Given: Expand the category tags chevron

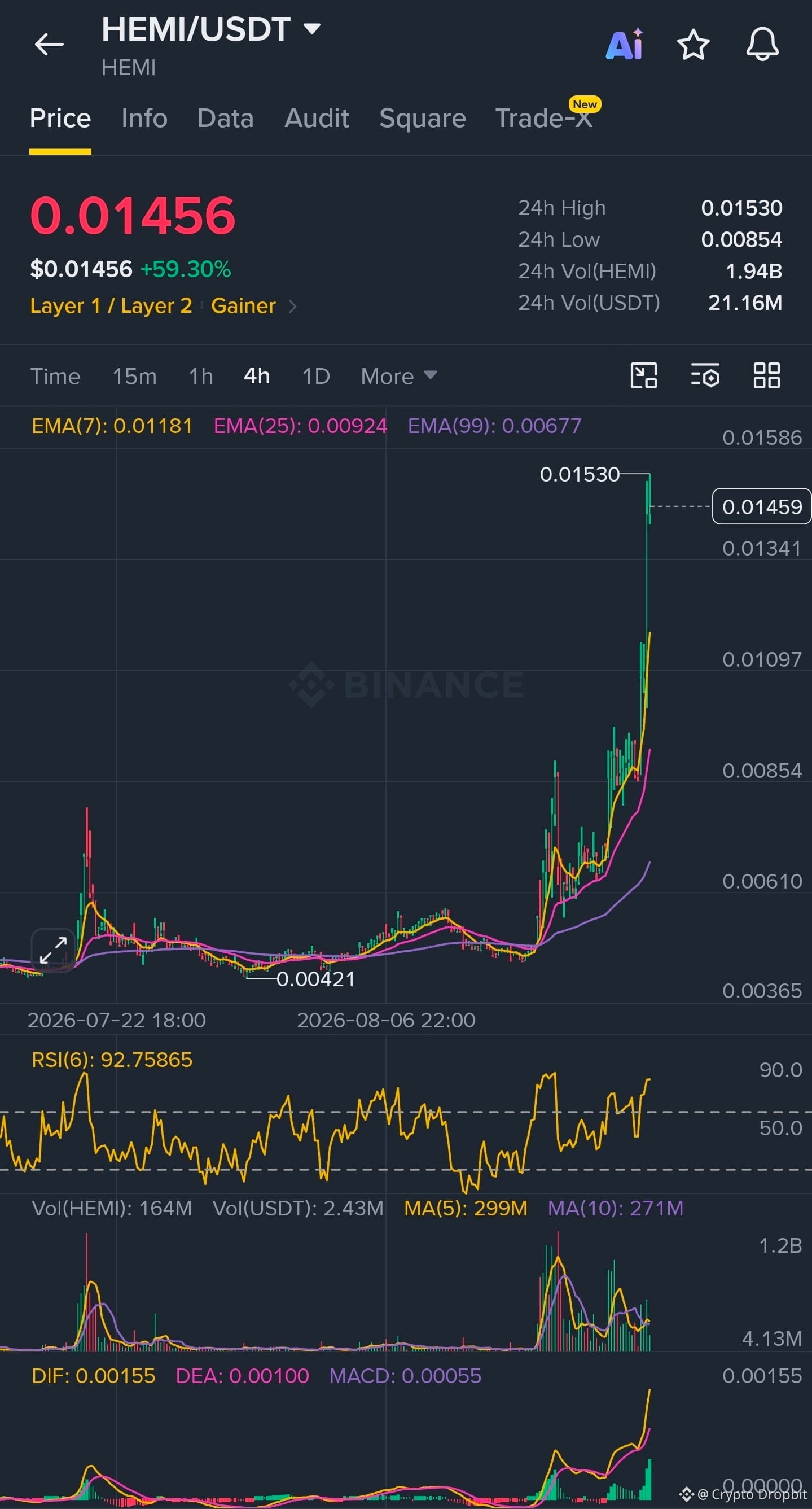Looking at the screenshot, I should pyautogui.click(x=293, y=307).
